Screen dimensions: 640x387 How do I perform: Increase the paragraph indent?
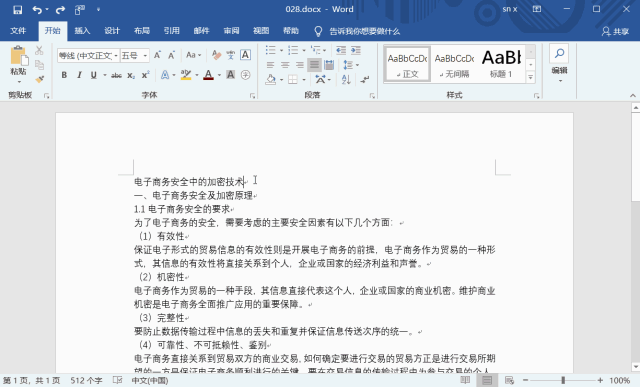[x=356, y=50]
